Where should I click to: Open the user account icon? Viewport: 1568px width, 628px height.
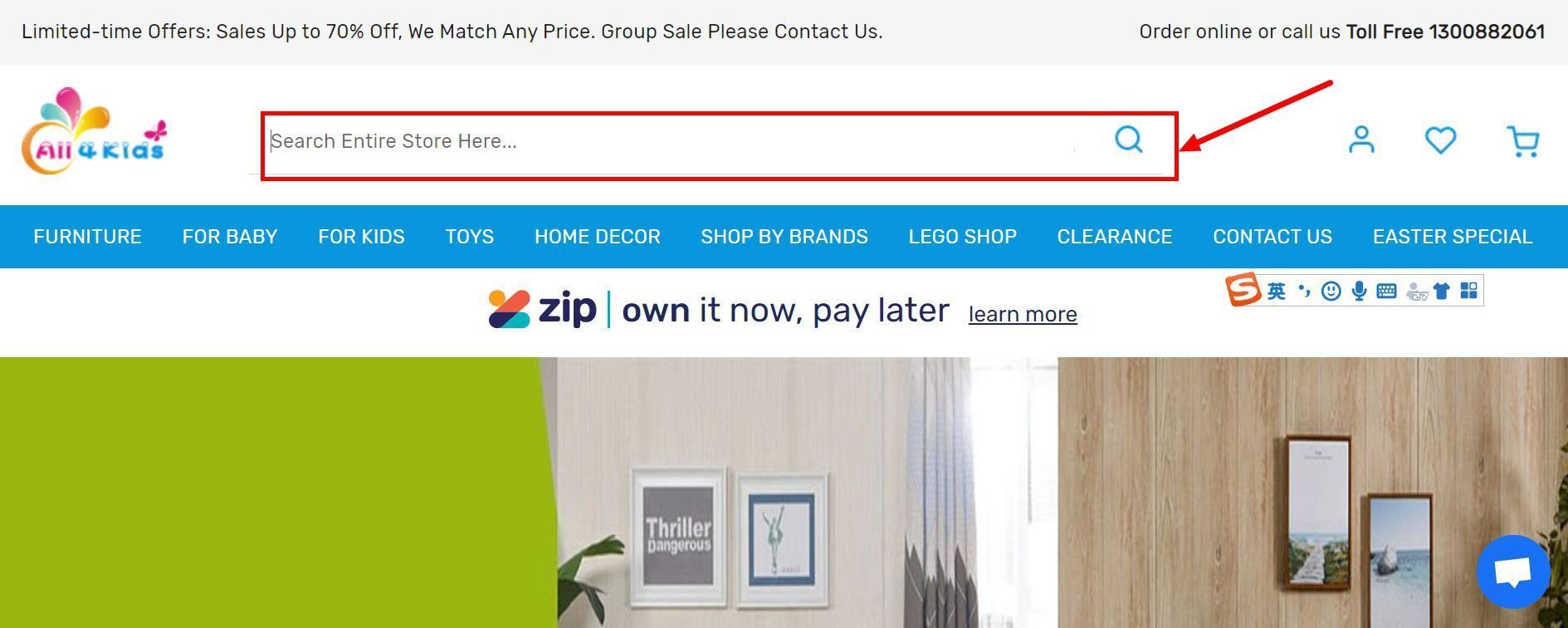point(1361,140)
